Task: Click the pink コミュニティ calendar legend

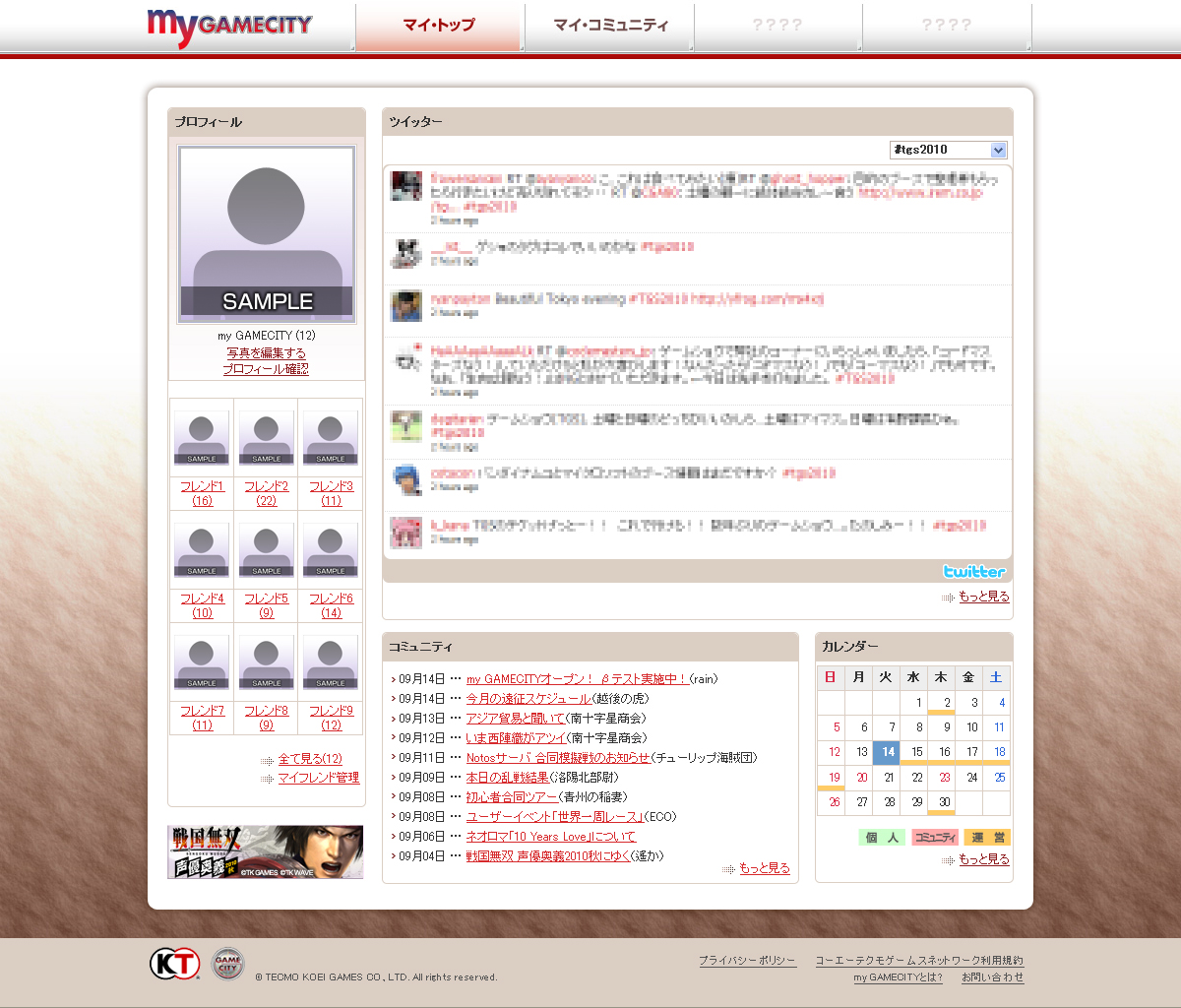Action: click(935, 838)
